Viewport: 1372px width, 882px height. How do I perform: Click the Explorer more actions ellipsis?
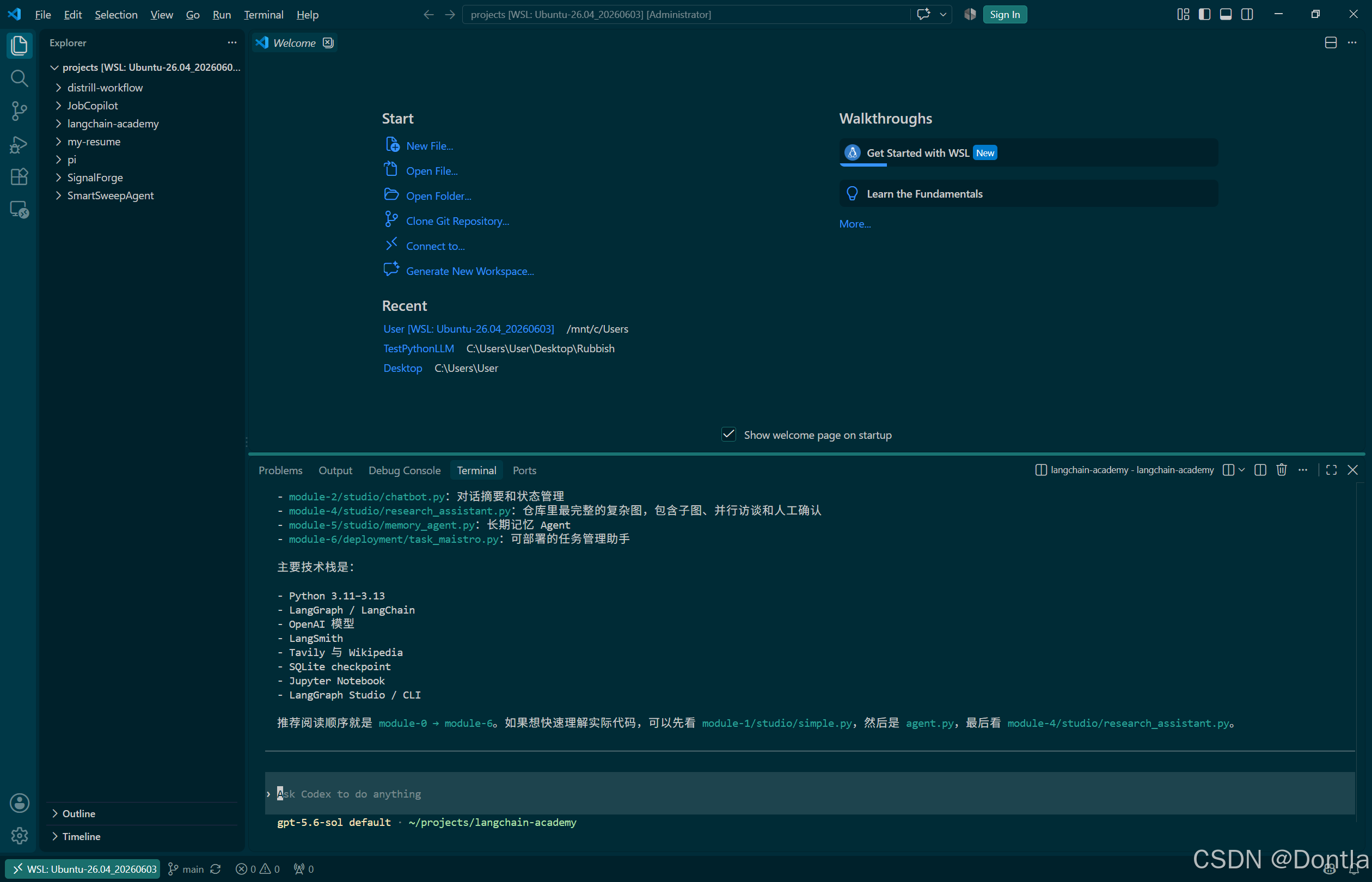[232, 42]
